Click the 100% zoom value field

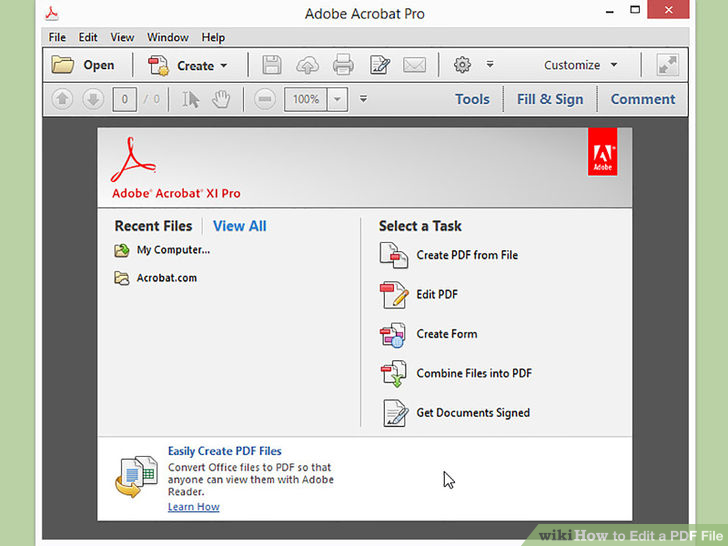(306, 99)
